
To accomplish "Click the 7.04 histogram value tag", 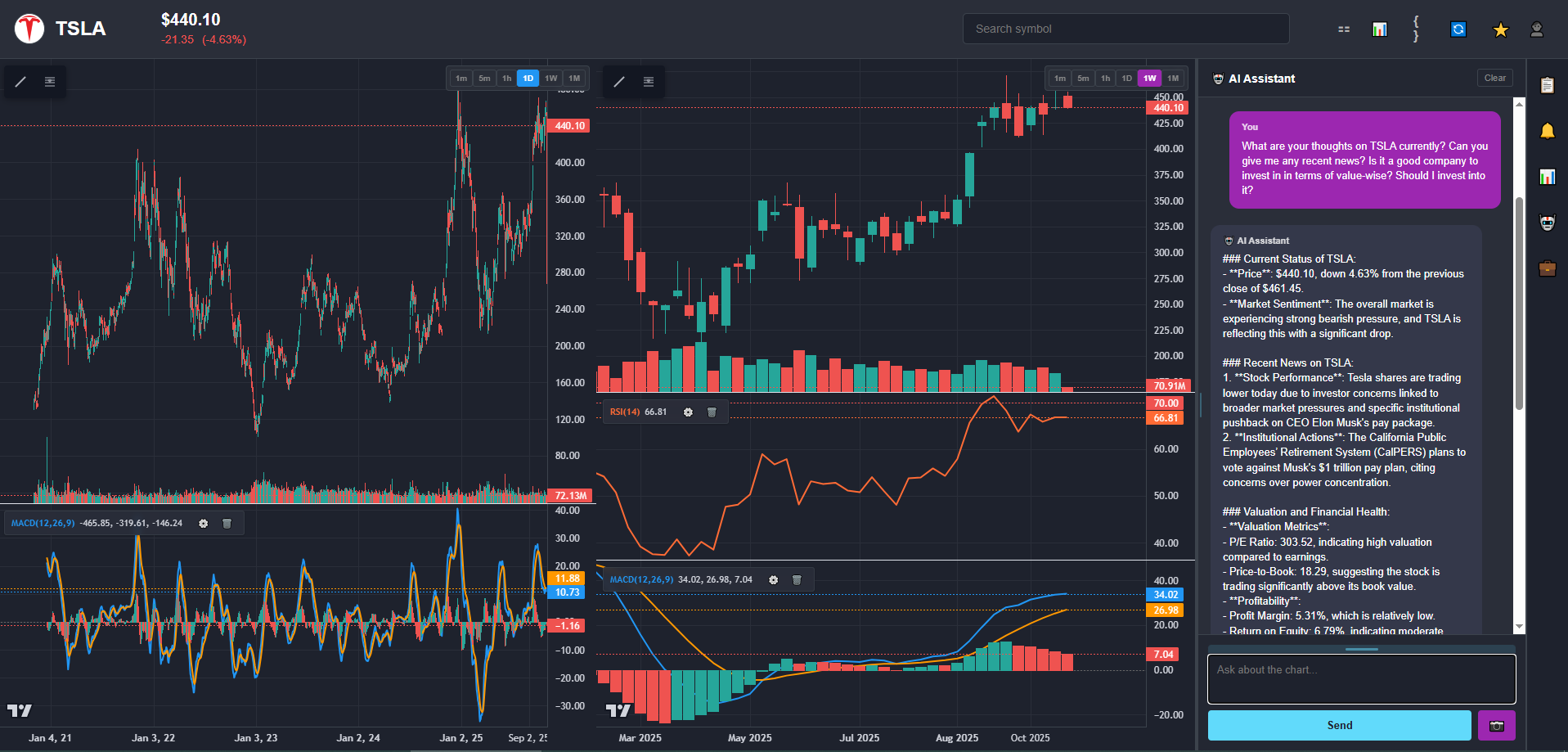I will tap(1163, 655).
